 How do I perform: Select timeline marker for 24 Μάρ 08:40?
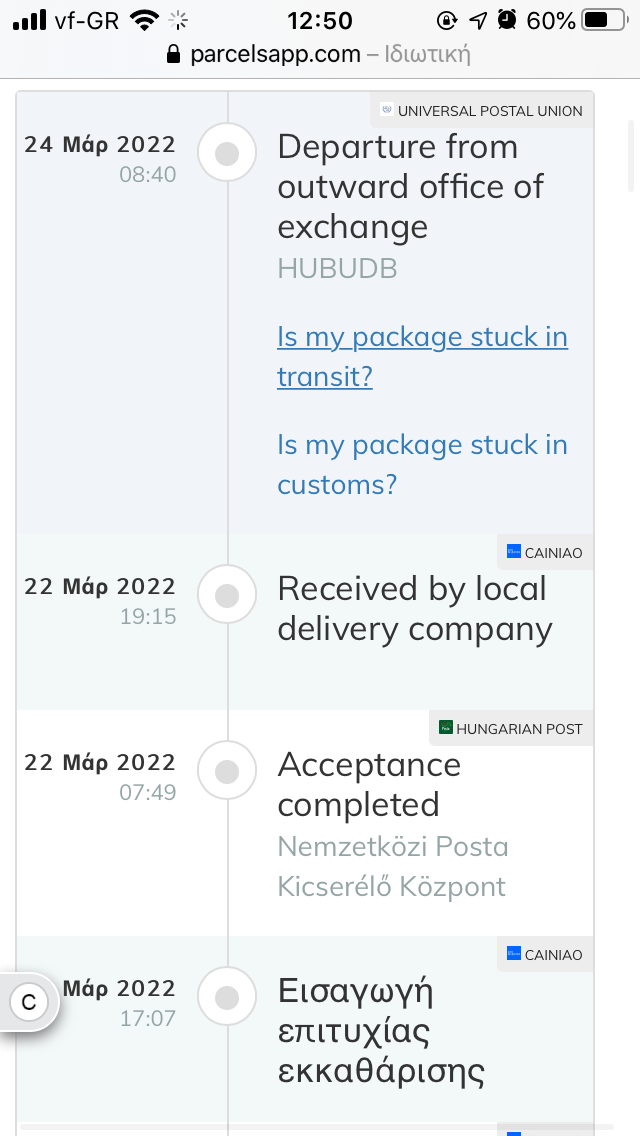coord(228,153)
